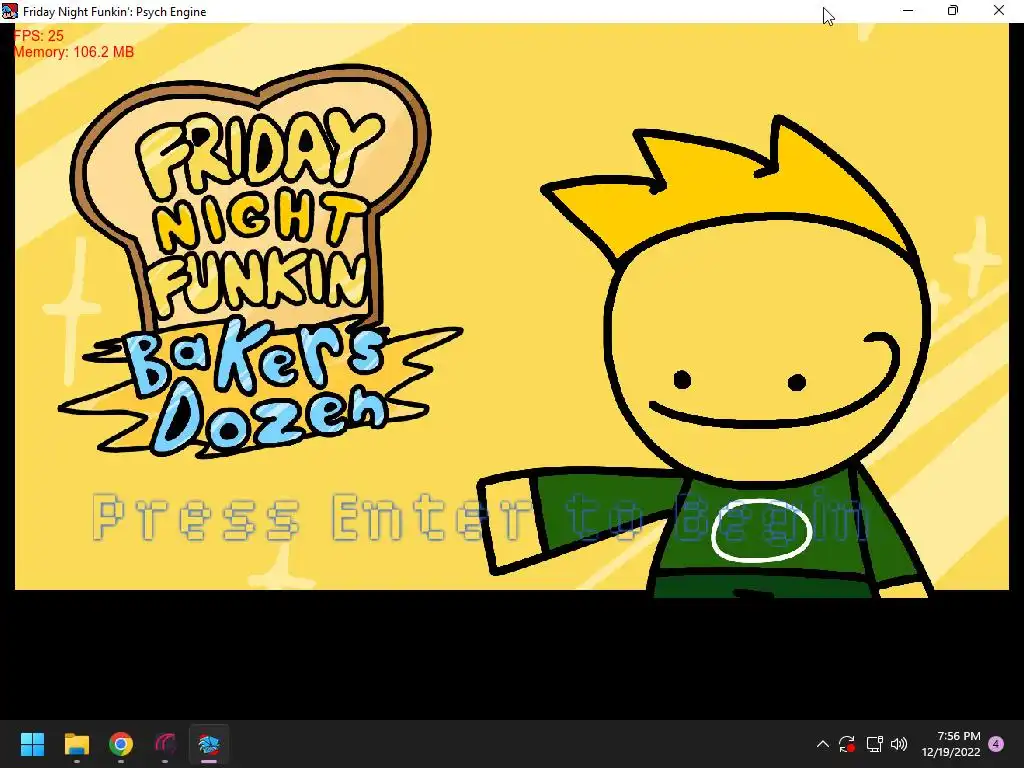Viewport: 1024px width, 768px height.
Task: Restore down the Psych Engine window
Action: 953,11
